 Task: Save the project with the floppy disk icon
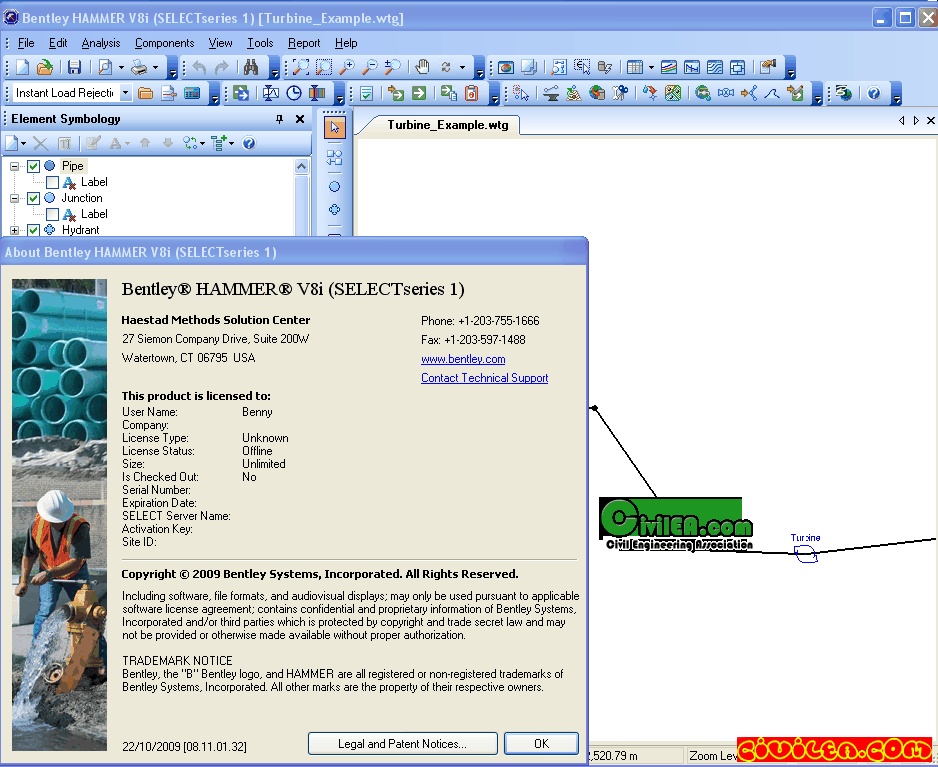click(74, 67)
